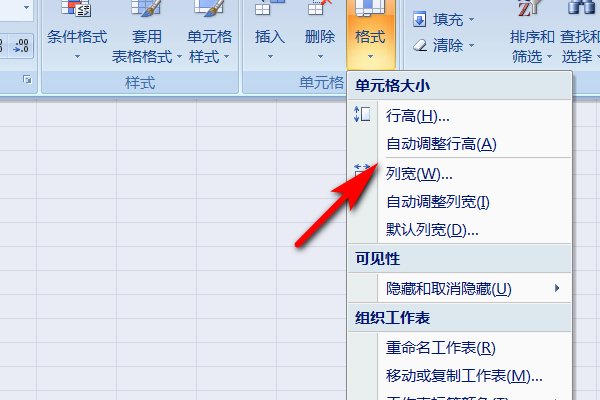Click the 样式 group label
600x400 pixels.
pos(140,83)
